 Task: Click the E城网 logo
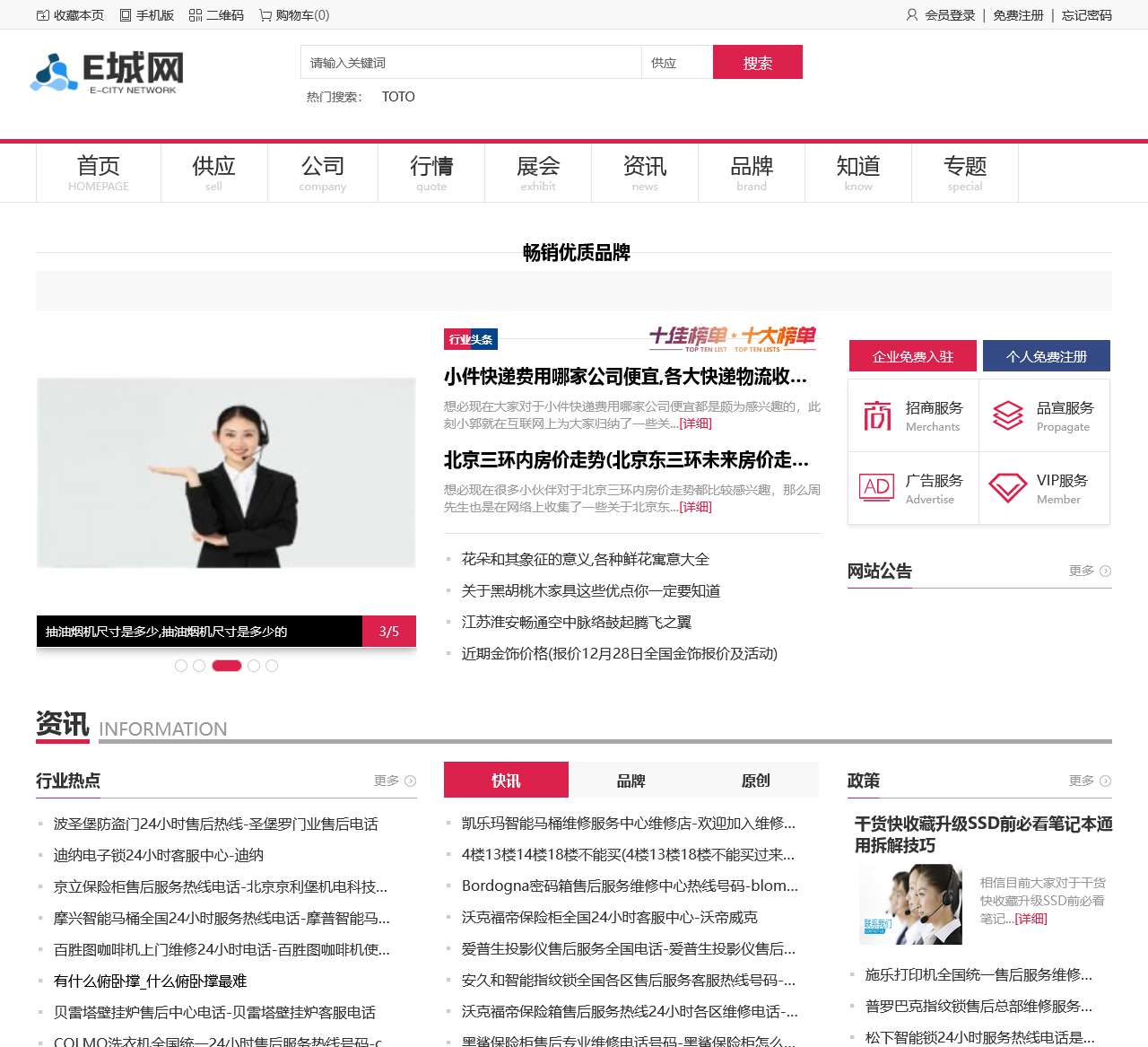pos(107,73)
